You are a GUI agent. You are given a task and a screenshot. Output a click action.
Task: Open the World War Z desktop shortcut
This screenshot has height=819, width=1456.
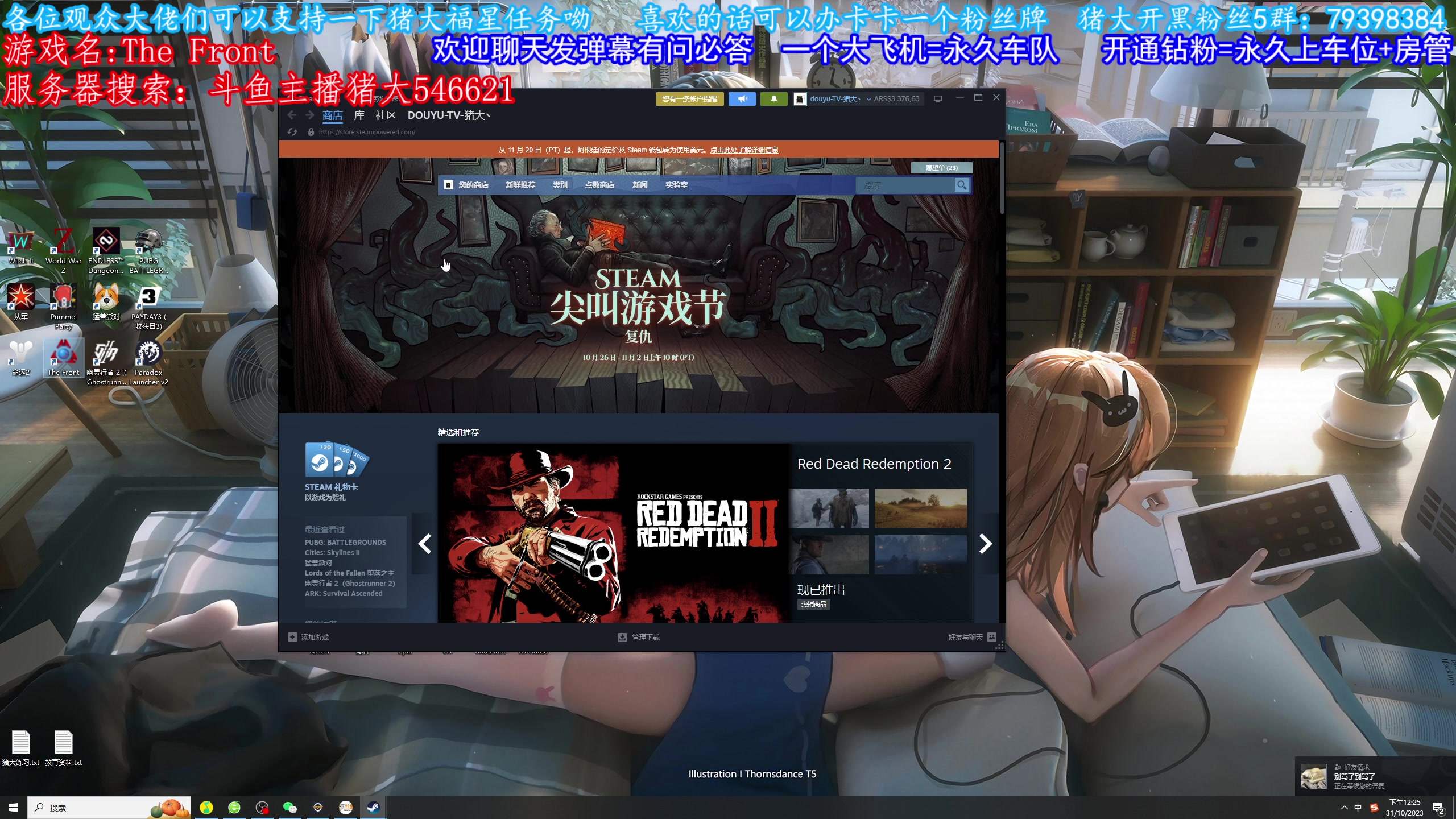click(x=63, y=251)
